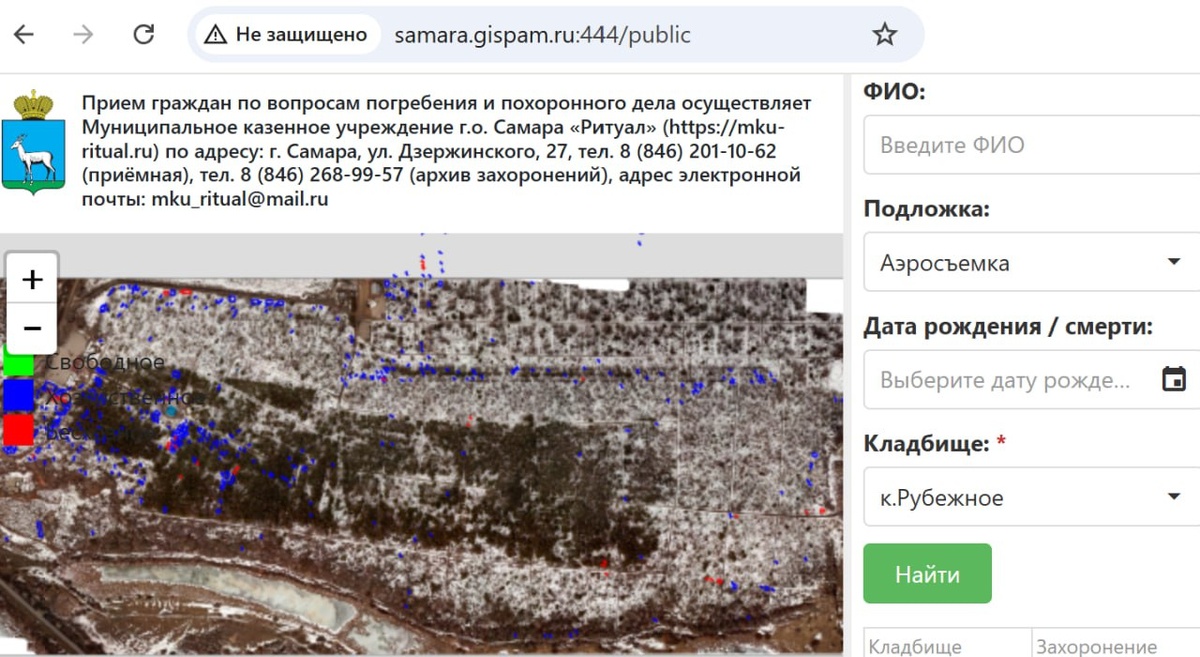Viewport: 1200px width, 657px height.
Task: Click the blue legend color swatch
Action: [x=19, y=396]
